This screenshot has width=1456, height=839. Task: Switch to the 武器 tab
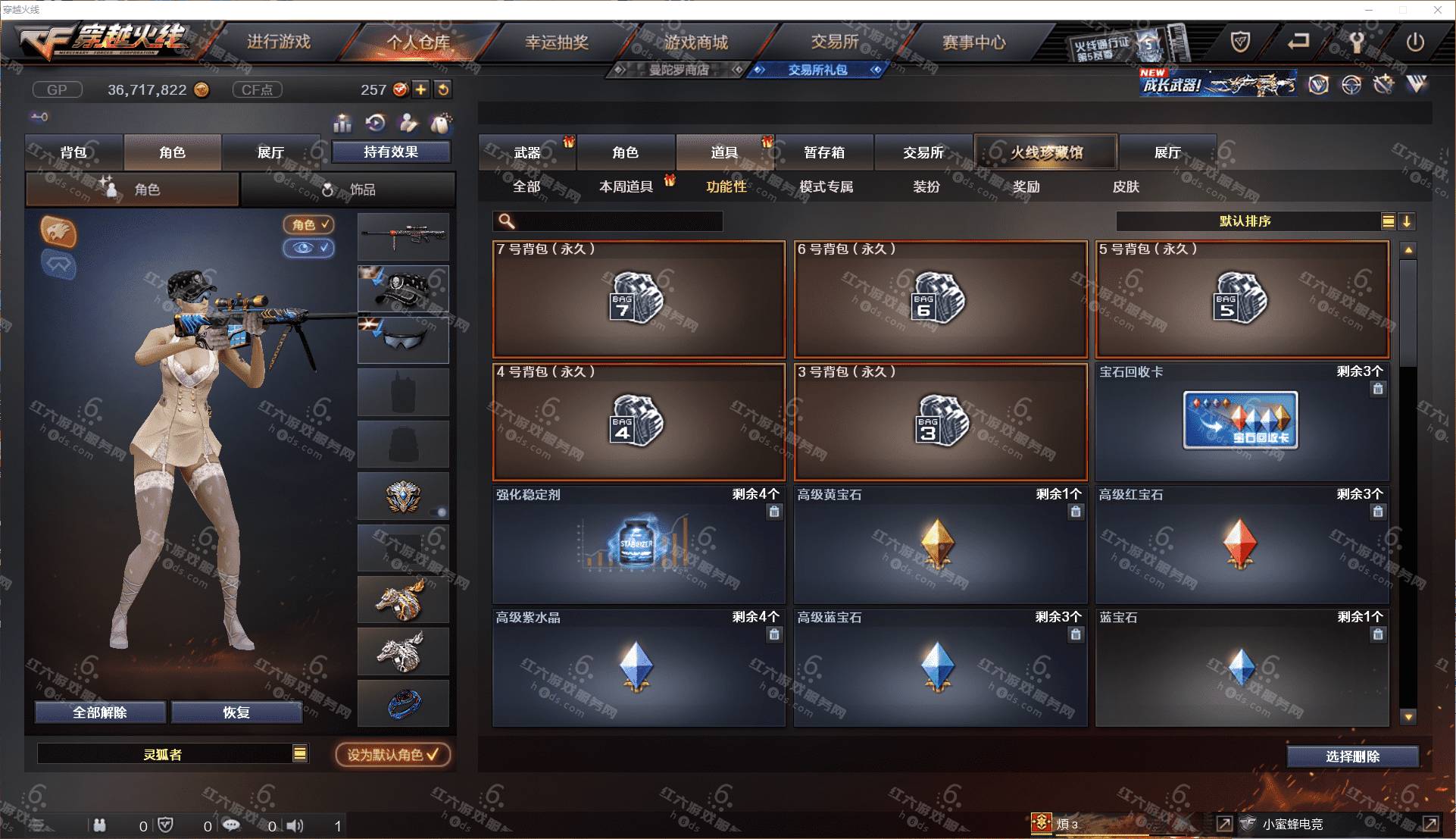coord(527,152)
